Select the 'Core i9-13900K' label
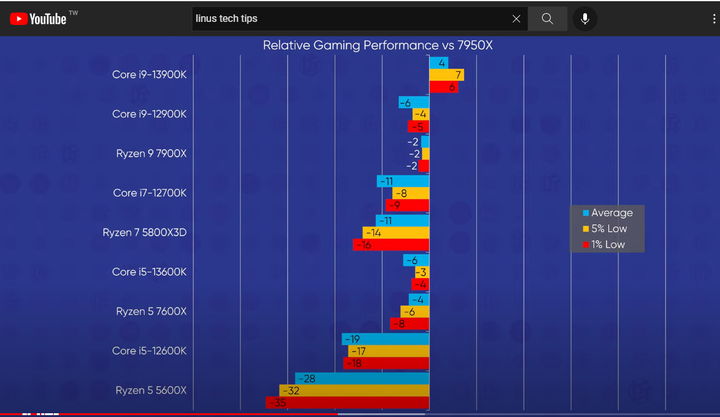720x417 pixels. [x=149, y=74]
